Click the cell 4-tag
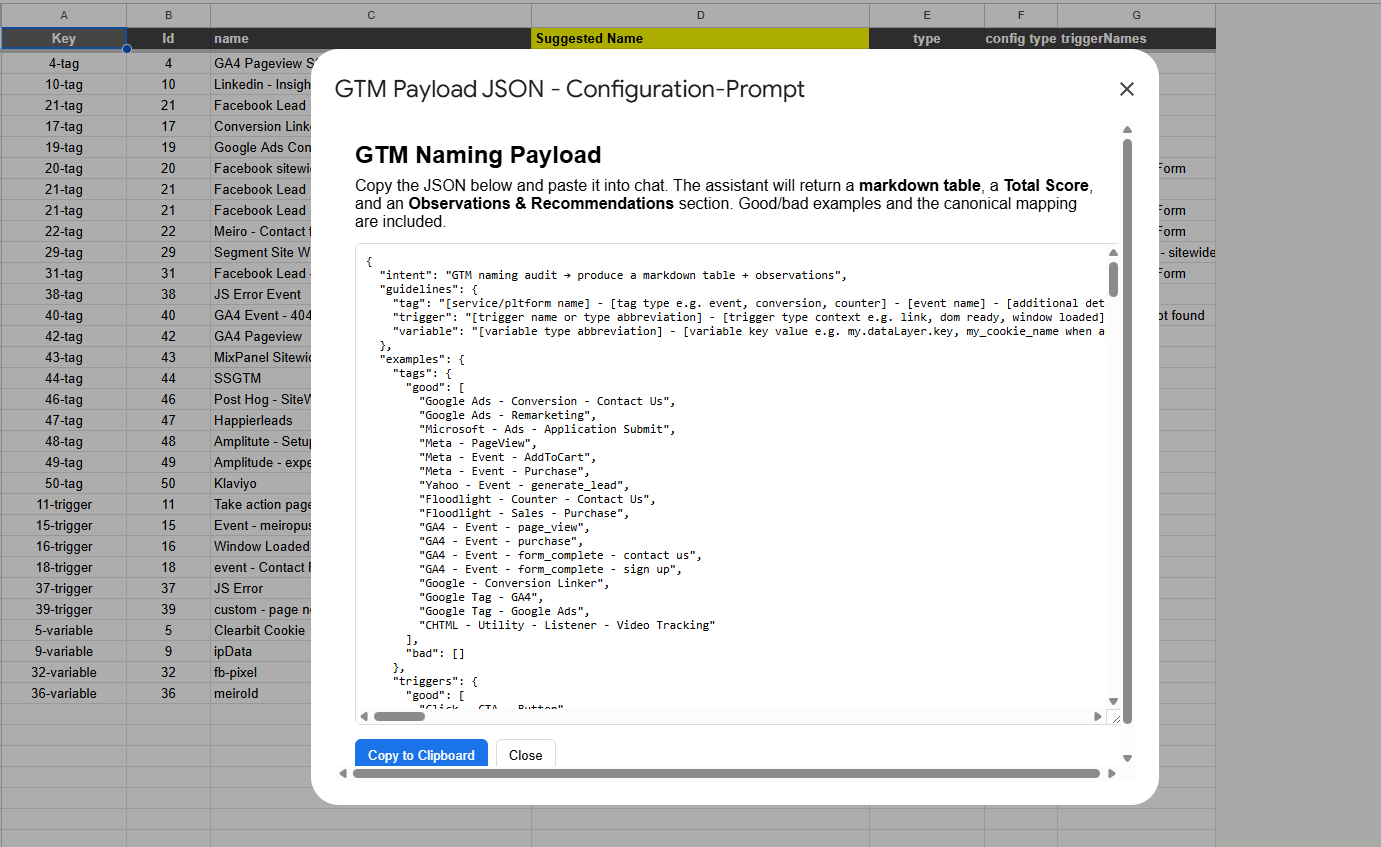This screenshot has width=1381, height=847. click(x=64, y=63)
